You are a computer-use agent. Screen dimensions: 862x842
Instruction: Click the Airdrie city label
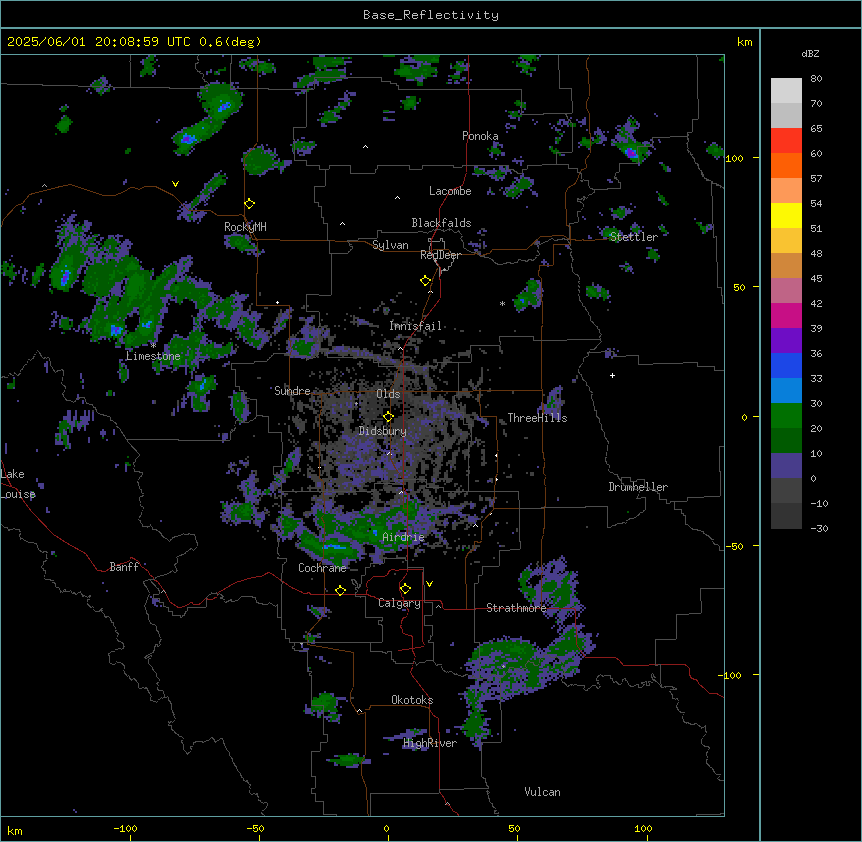404,537
